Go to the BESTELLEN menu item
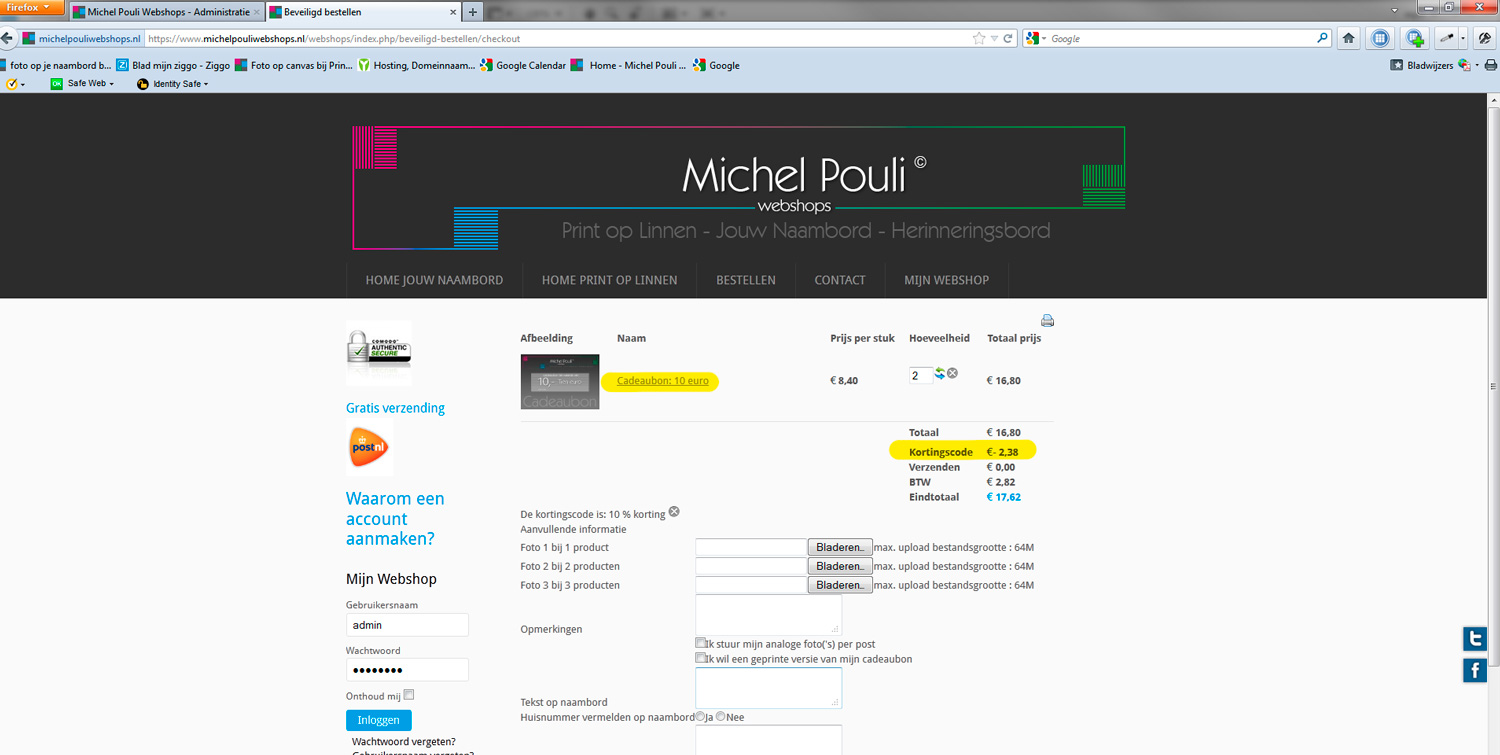 point(746,280)
